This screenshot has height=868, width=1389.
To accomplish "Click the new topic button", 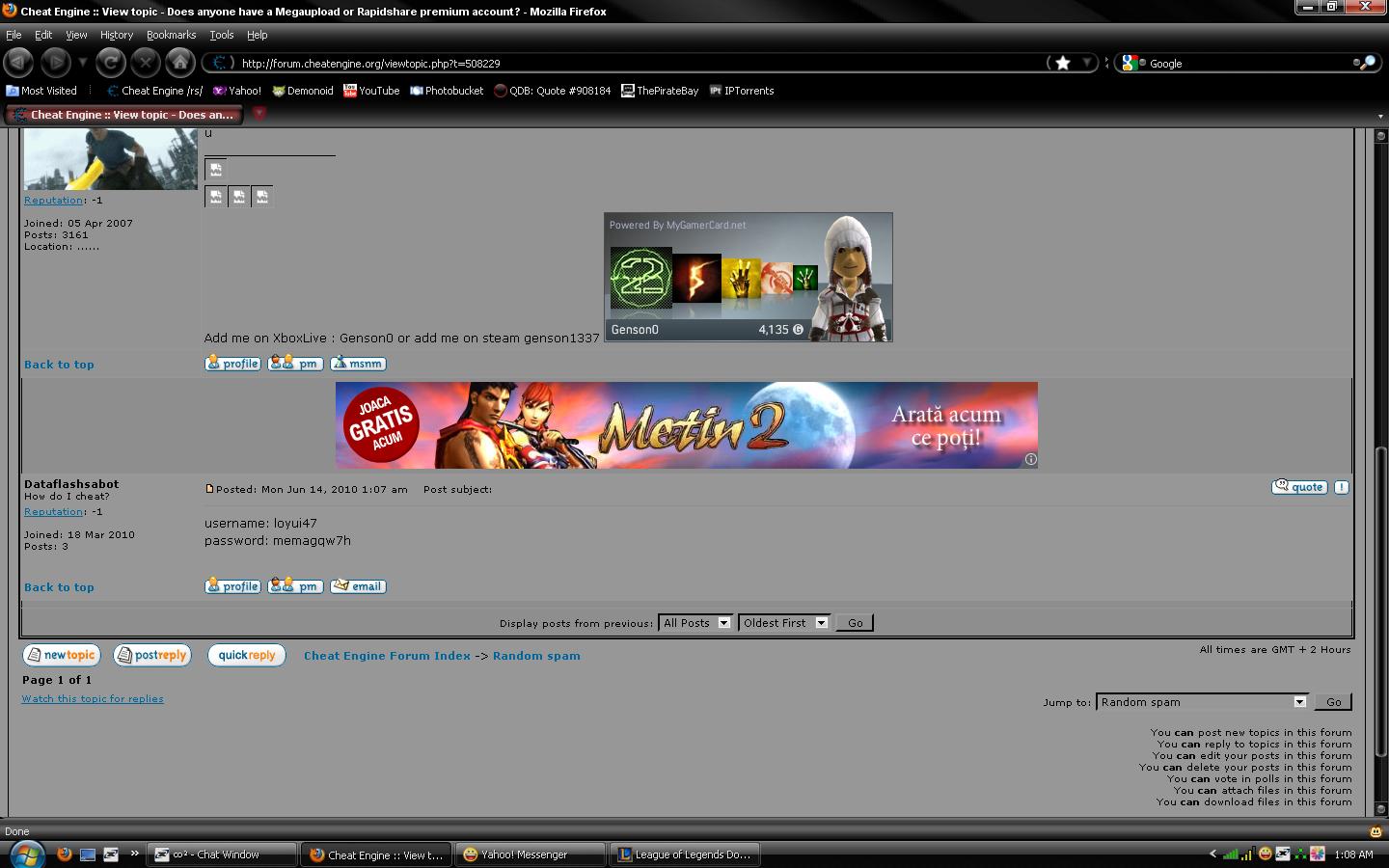I will pos(61,655).
